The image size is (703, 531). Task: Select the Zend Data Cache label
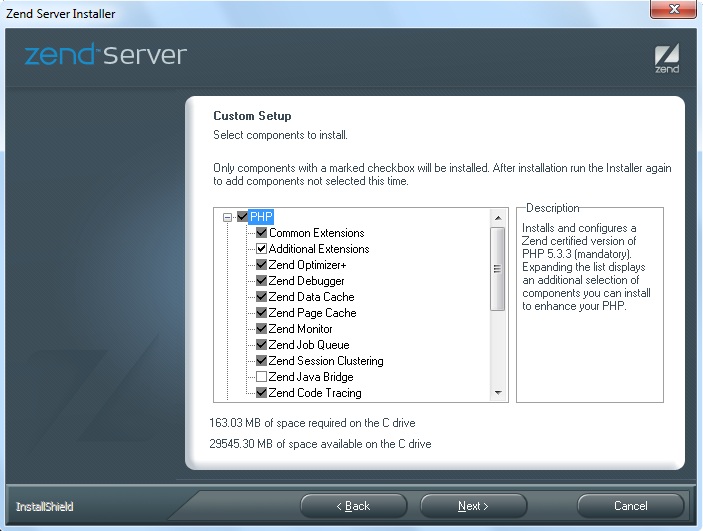point(311,297)
